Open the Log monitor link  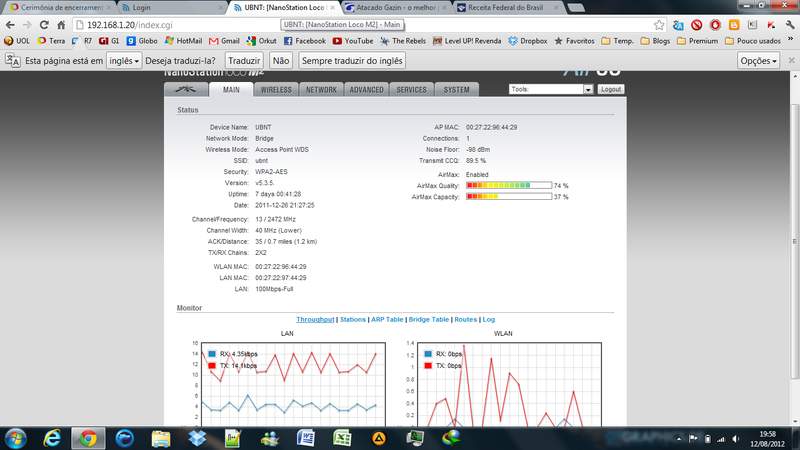pos(488,319)
